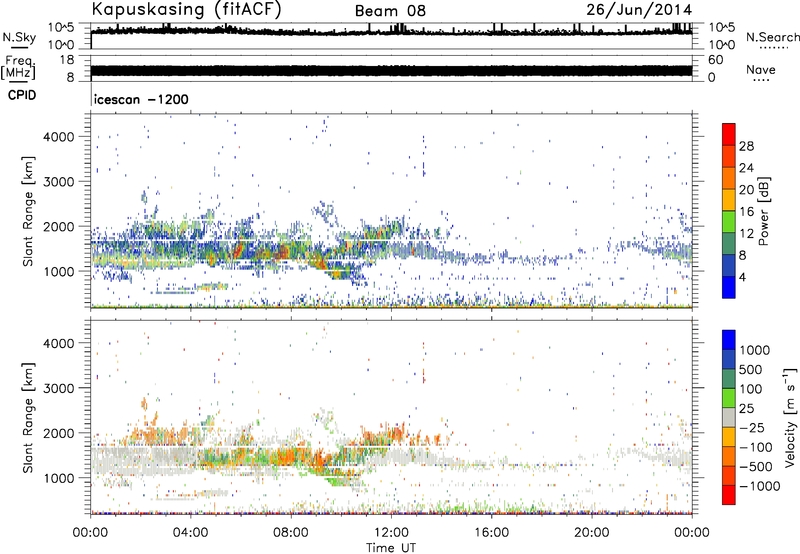The height and width of the screenshot is (554, 800).
Task: Click the N.Sky noise trace panel
Action: tap(391, 36)
